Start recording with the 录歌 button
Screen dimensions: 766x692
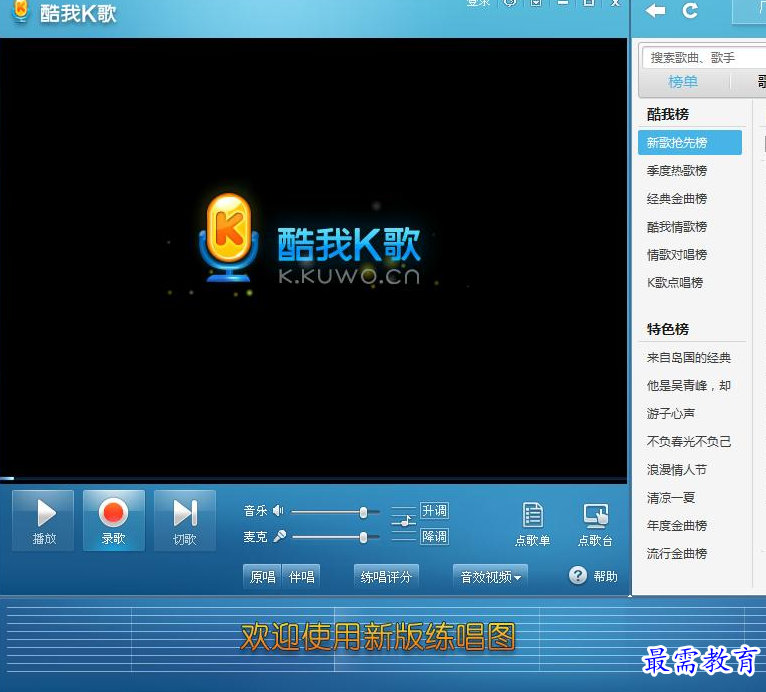tap(114, 521)
